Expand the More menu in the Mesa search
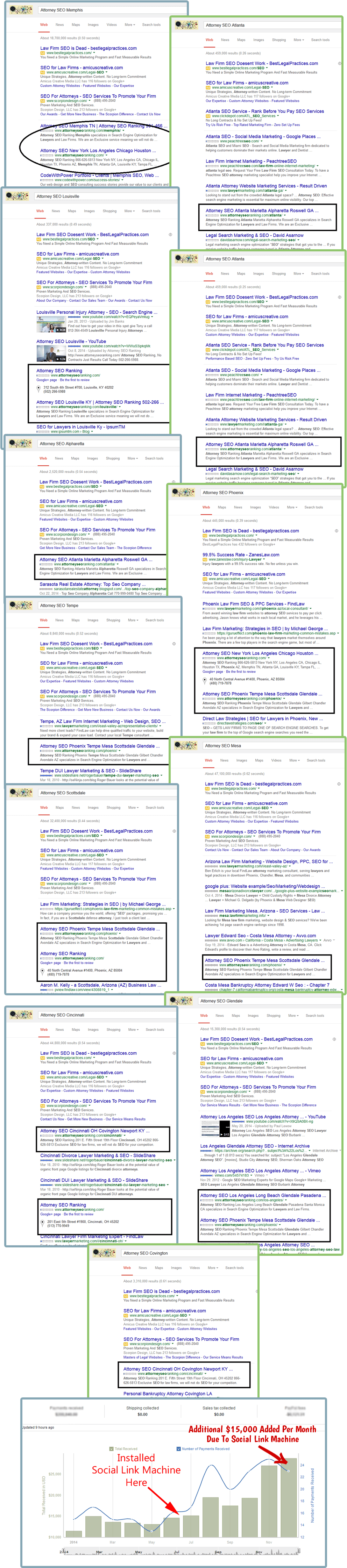347x1568 pixels. (294, 760)
